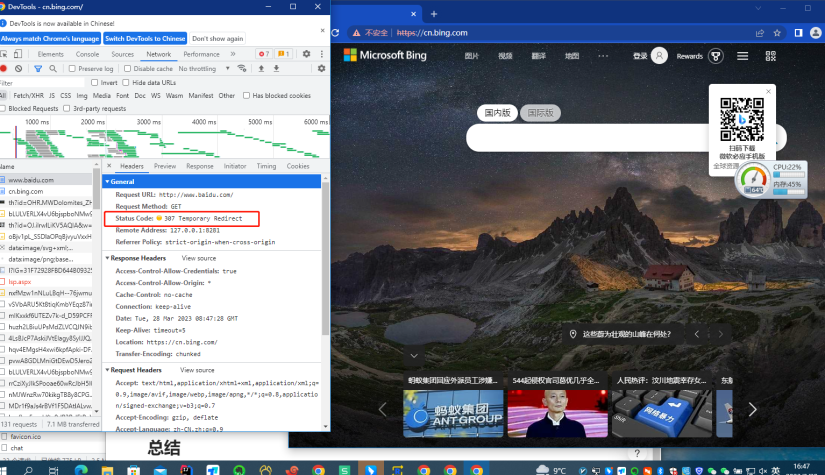This screenshot has height=475, width=825.
Task: Click the Bing search input box
Action: click(x=587, y=138)
